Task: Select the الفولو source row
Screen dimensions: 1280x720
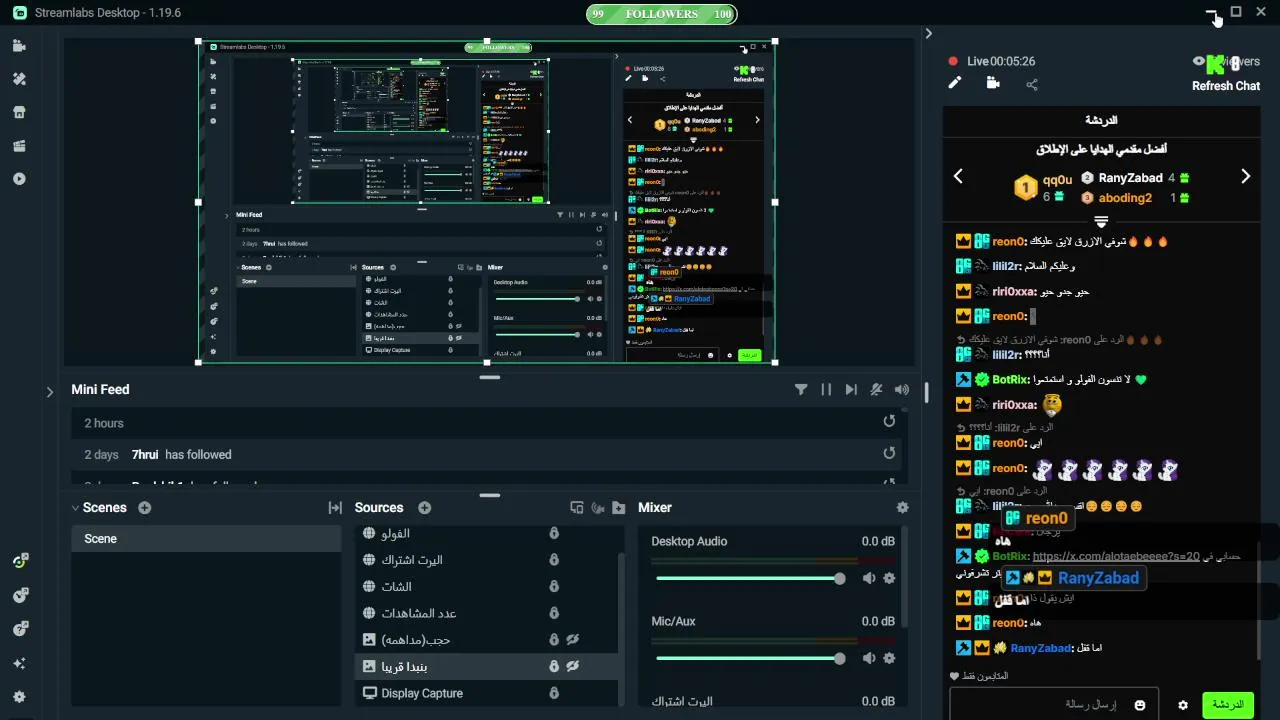Action: point(487,533)
